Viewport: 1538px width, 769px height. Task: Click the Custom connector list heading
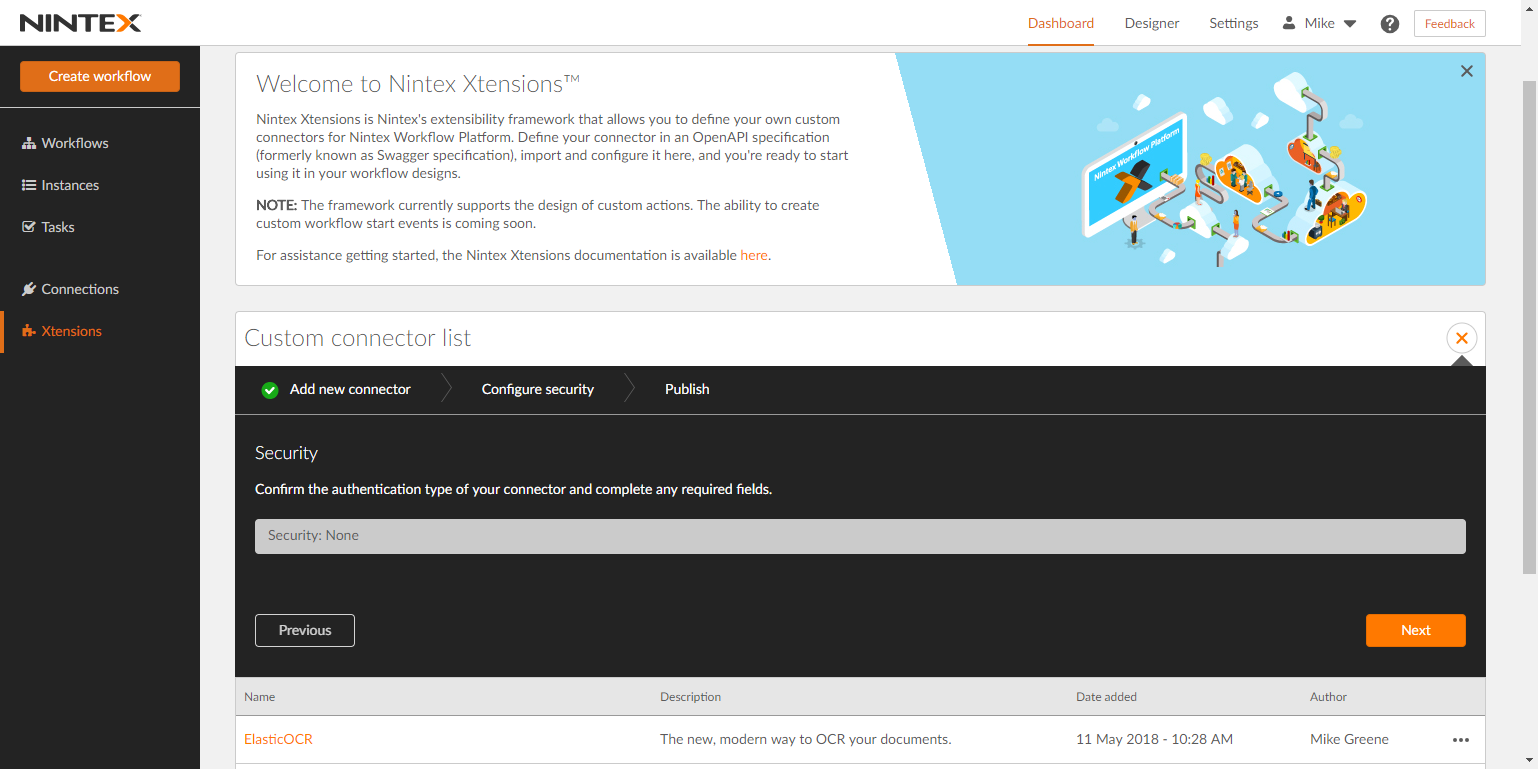(358, 338)
